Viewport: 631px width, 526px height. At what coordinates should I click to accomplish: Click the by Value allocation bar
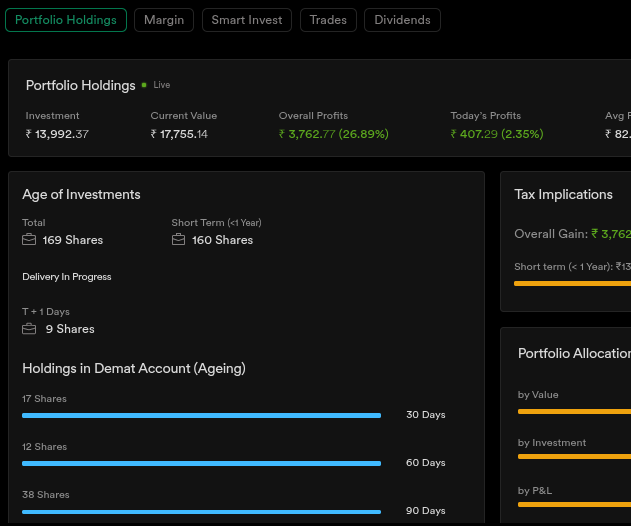pos(574,411)
